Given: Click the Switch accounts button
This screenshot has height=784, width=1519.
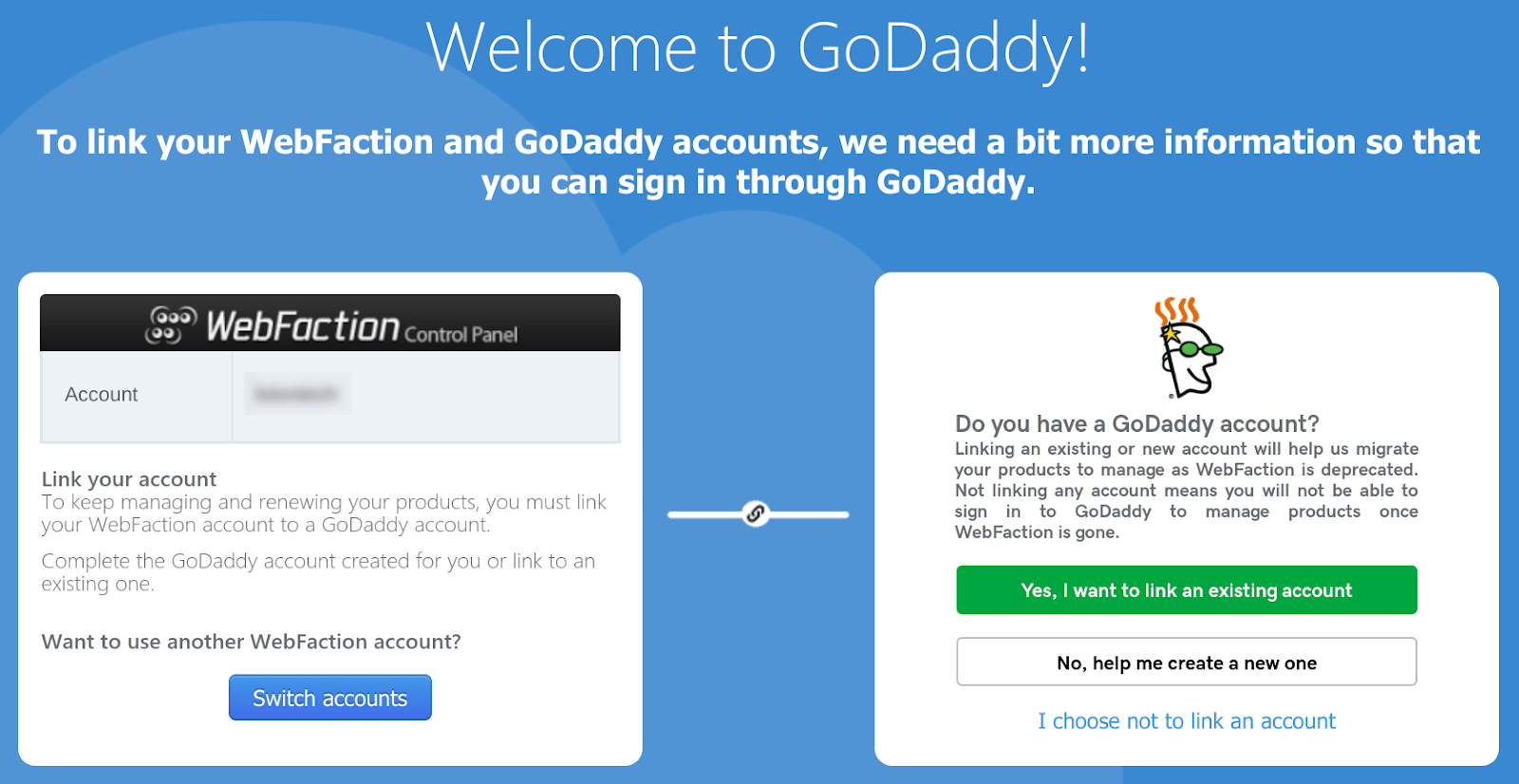Looking at the screenshot, I should pyautogui.click(x=330, y=698).
